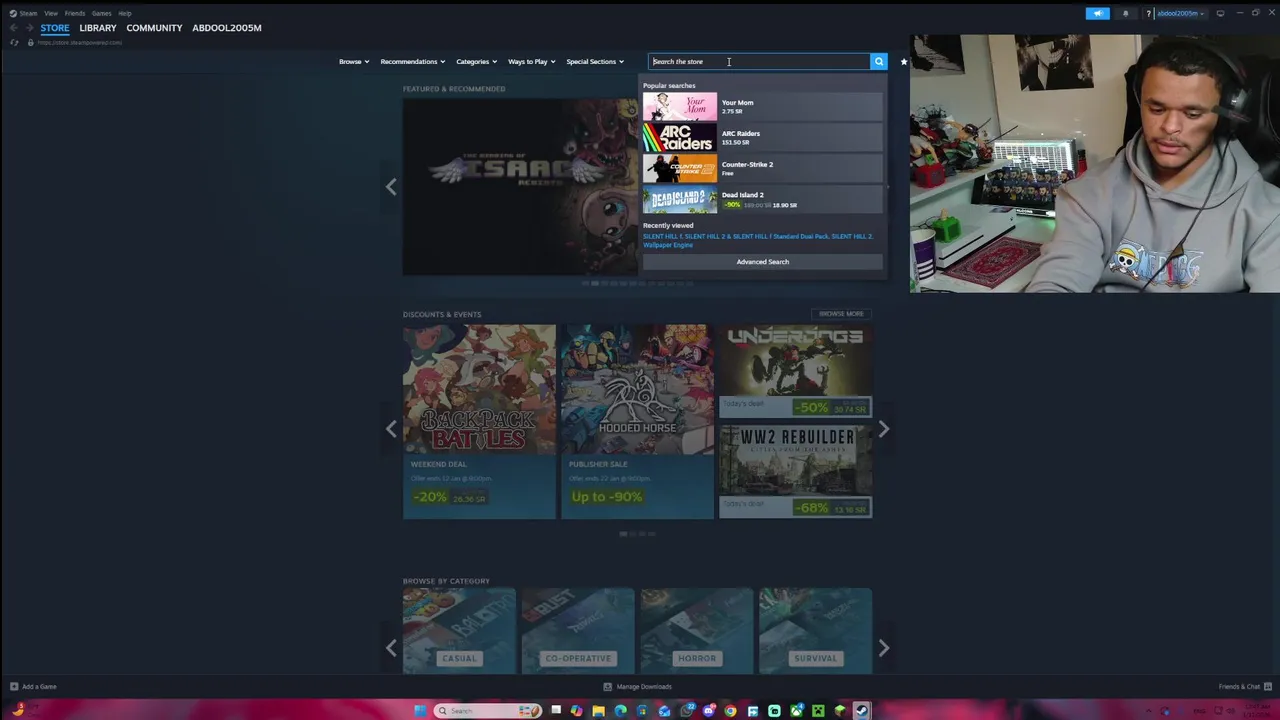Open the Steam menu
The height and width of the screenshot is (720, 1280).
[x=28, y=14]
